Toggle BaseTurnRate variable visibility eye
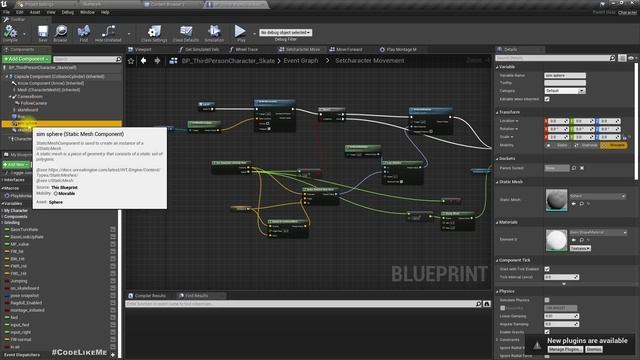Screen dimensions: 640x360 (x=113, y=230)
